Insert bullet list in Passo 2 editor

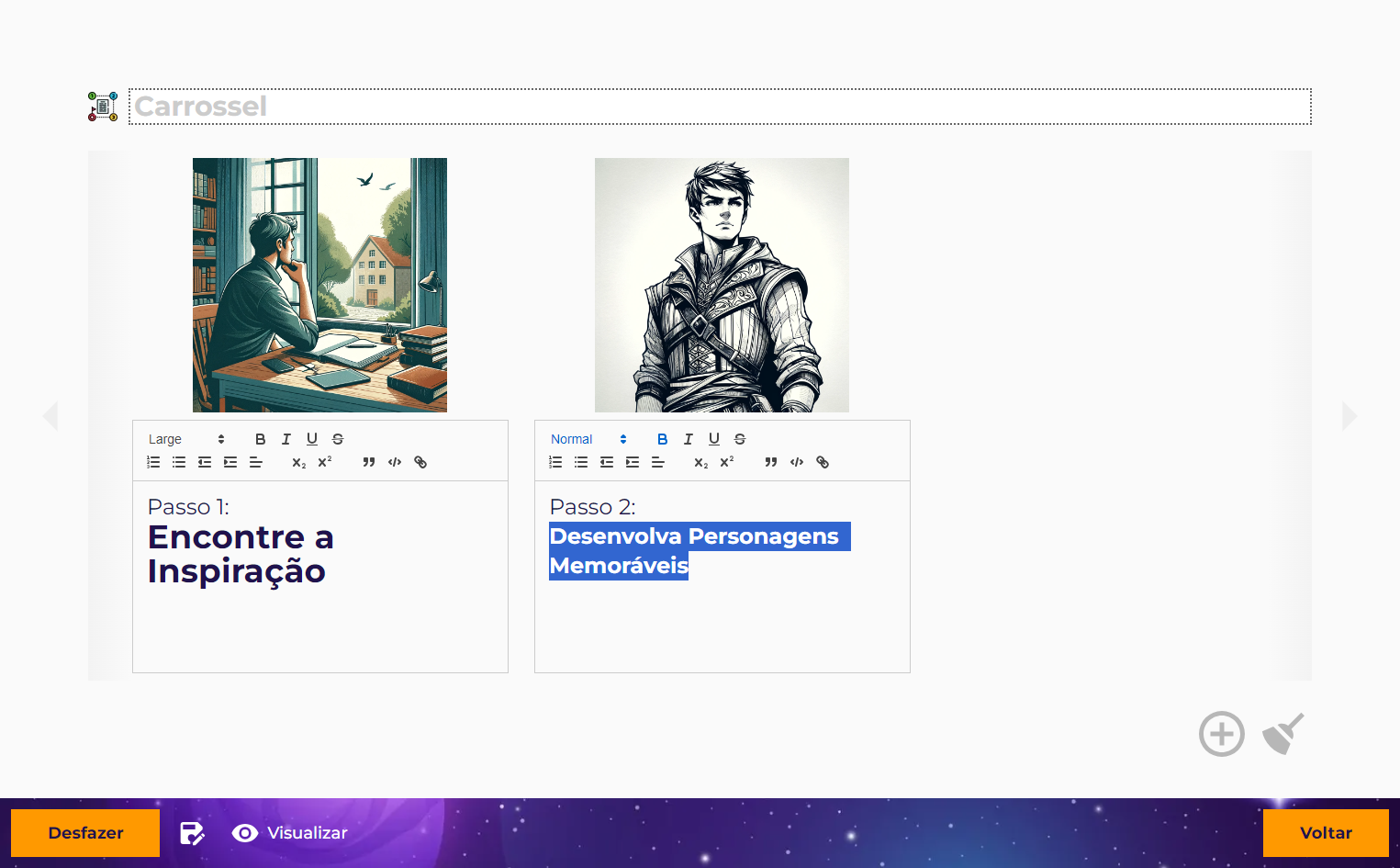581,462
